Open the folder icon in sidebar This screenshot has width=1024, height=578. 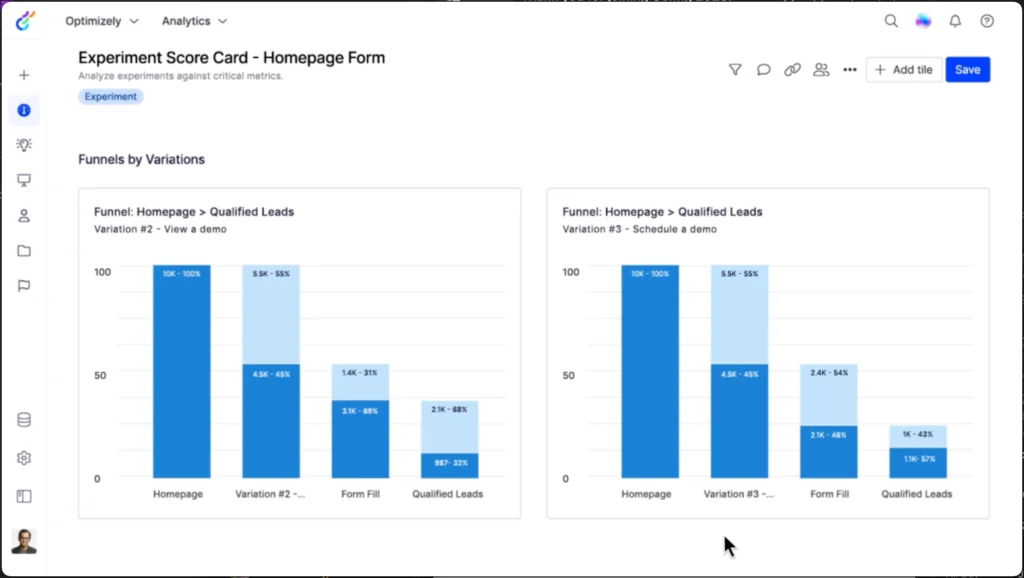(x=24, y=251)
